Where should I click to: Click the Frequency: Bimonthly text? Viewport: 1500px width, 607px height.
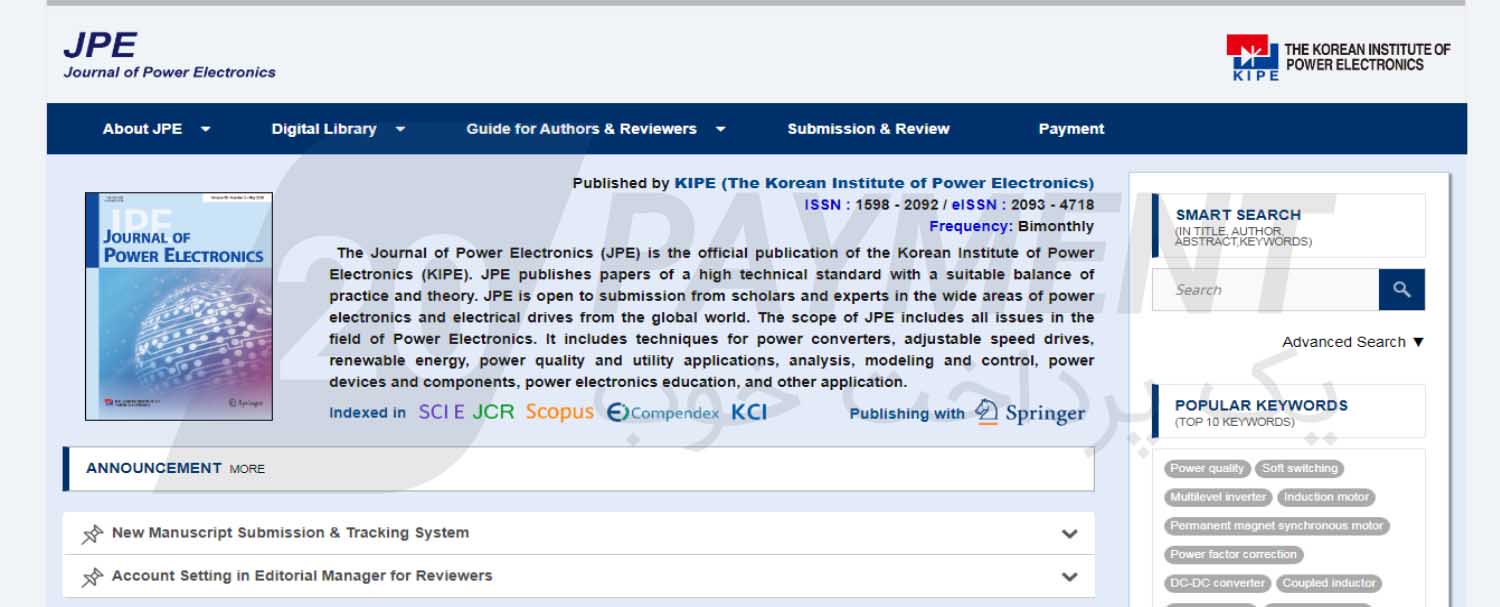pyautogui.click(x=1012, y=227)
